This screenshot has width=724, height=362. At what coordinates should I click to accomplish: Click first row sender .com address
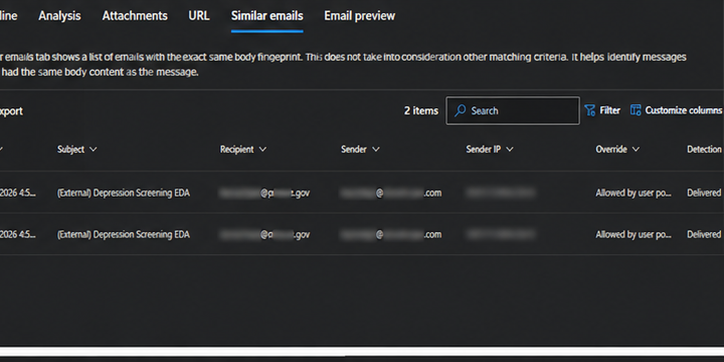(x=391, y=193)
